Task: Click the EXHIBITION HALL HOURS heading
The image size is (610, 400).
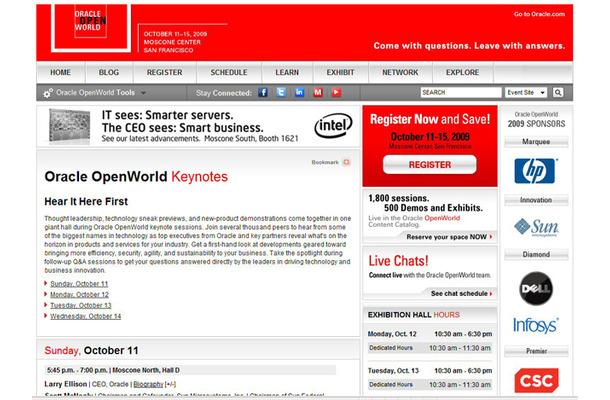Action: pyautogui.click(x=414, y=315)
